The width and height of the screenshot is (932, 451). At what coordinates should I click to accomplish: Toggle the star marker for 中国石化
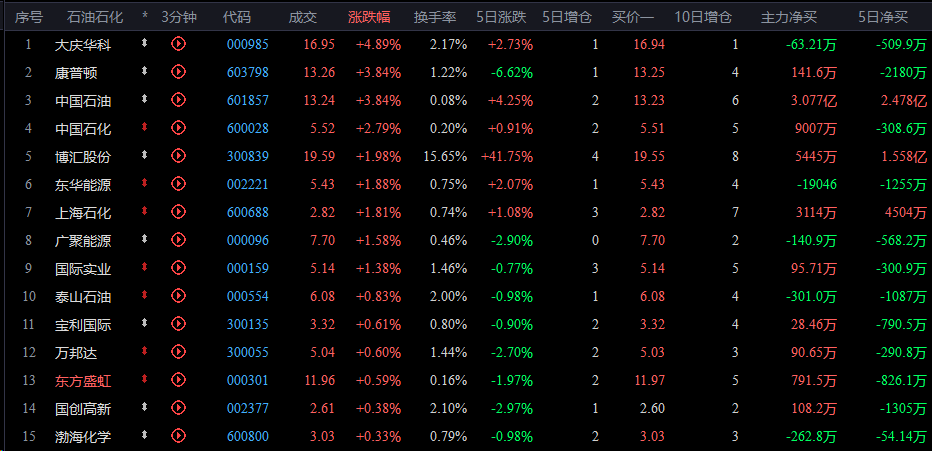click(x=144, y=127)
